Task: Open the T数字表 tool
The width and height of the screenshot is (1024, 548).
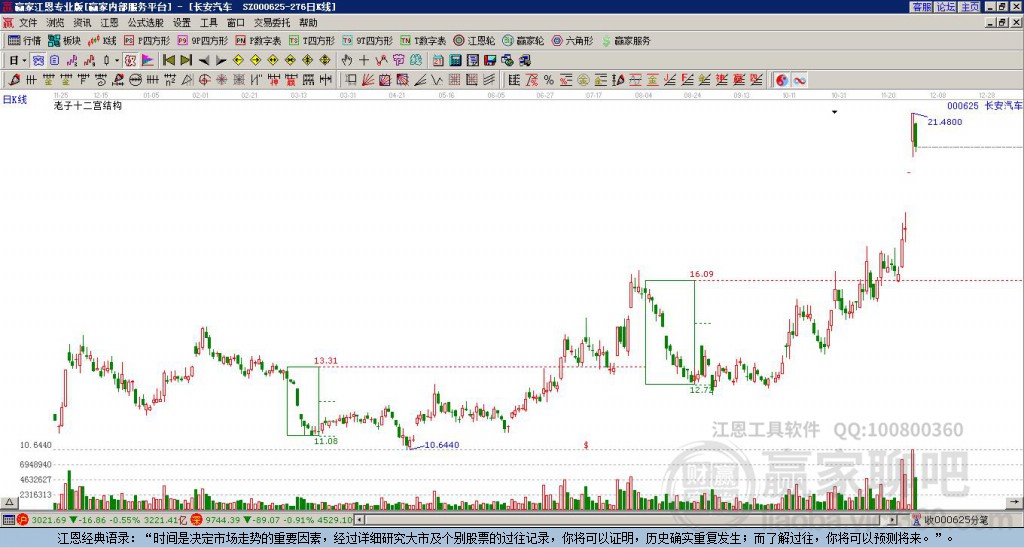Action: coord(423,40)
